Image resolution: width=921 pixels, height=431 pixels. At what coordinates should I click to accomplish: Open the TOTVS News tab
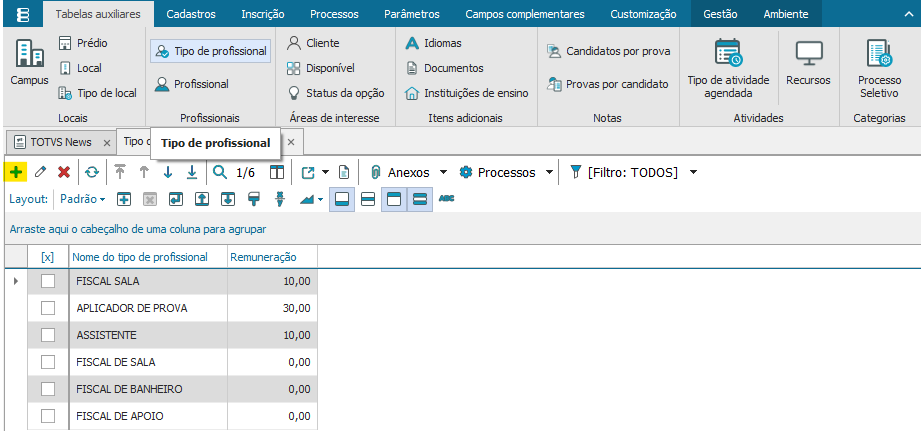(x=59, y=142)
